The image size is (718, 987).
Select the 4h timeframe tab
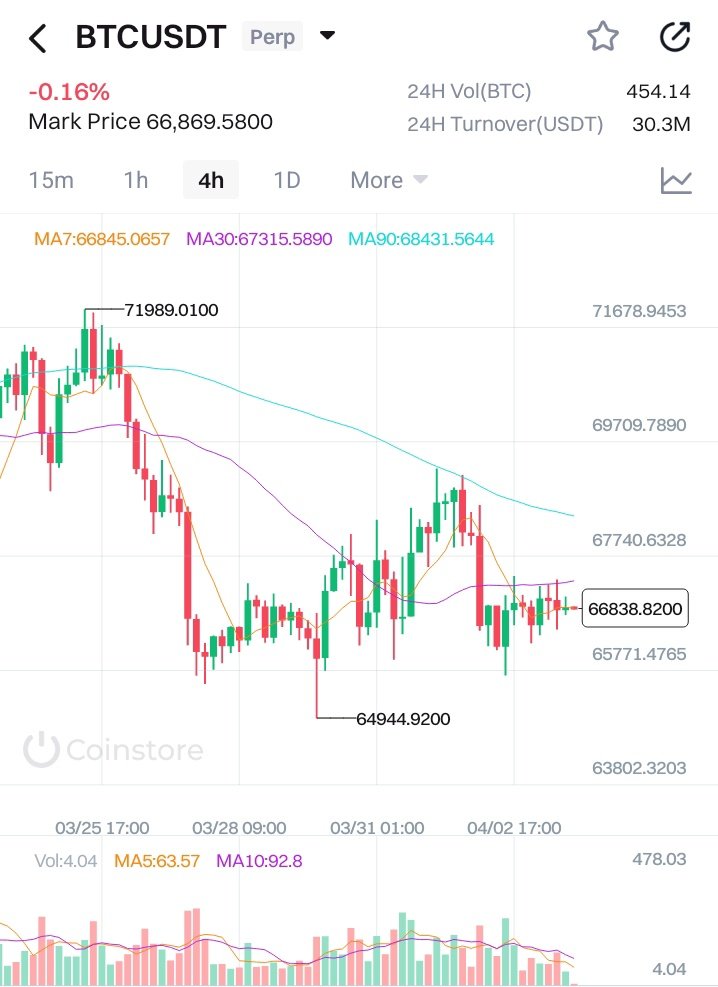coord(211,181)
